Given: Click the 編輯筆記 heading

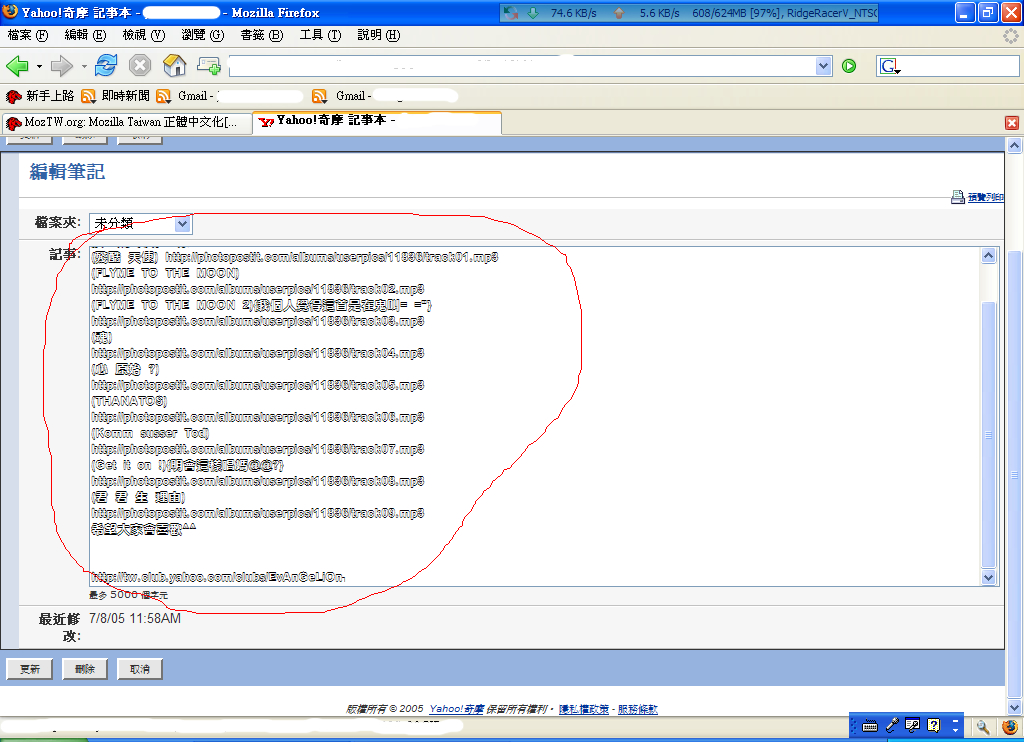Looking at the screenshot, I should pos(67,172).
